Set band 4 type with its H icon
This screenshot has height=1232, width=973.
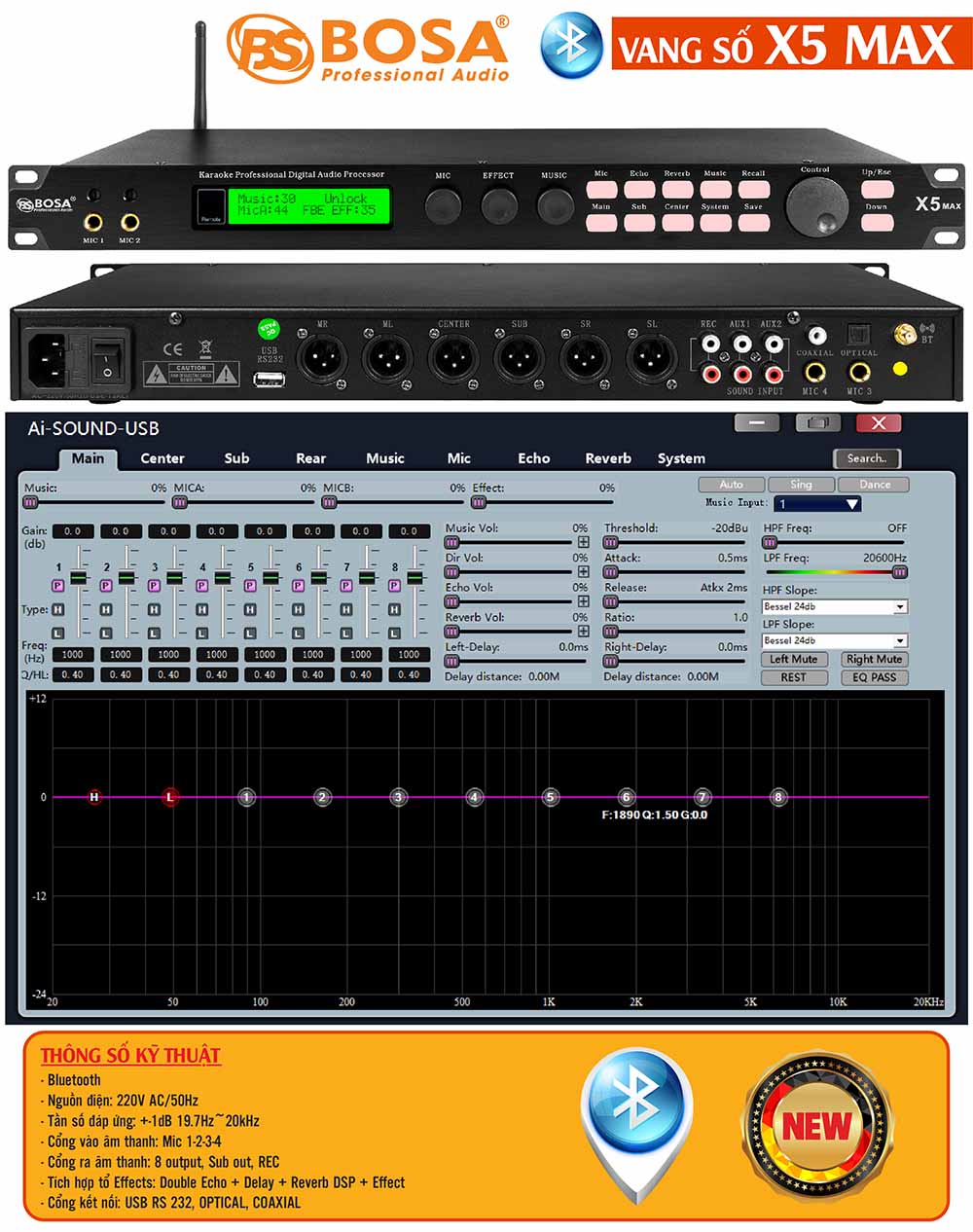pyautogui.click(x=202, y=609)
